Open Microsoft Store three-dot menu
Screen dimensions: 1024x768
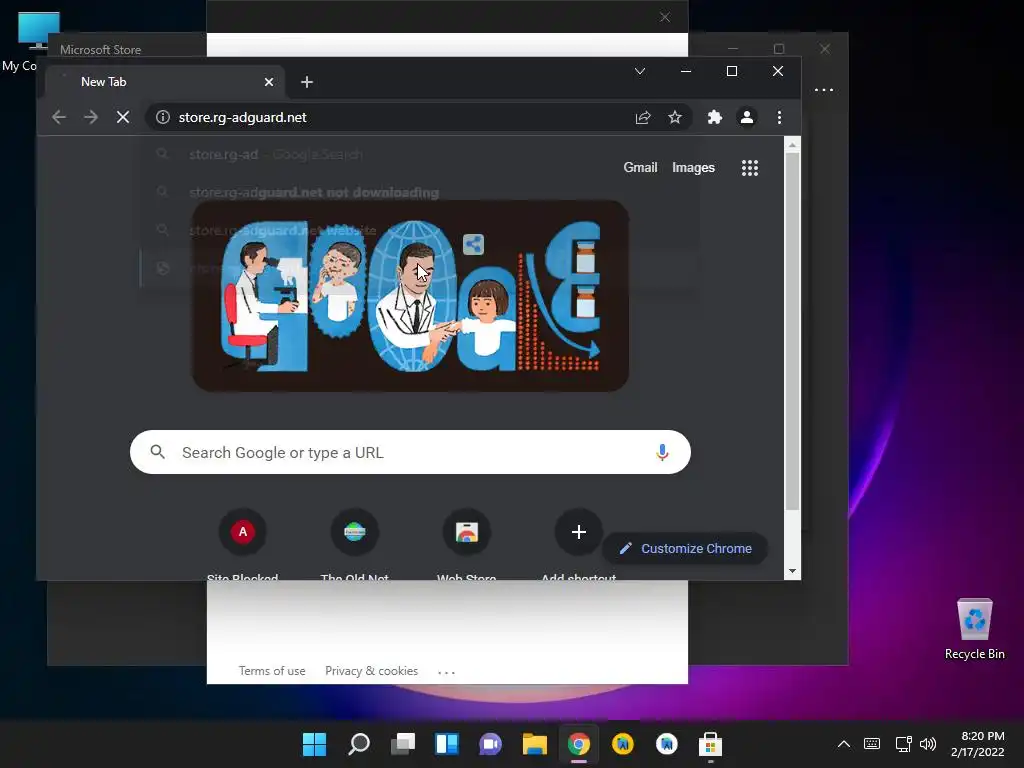[x=824, y=90]
